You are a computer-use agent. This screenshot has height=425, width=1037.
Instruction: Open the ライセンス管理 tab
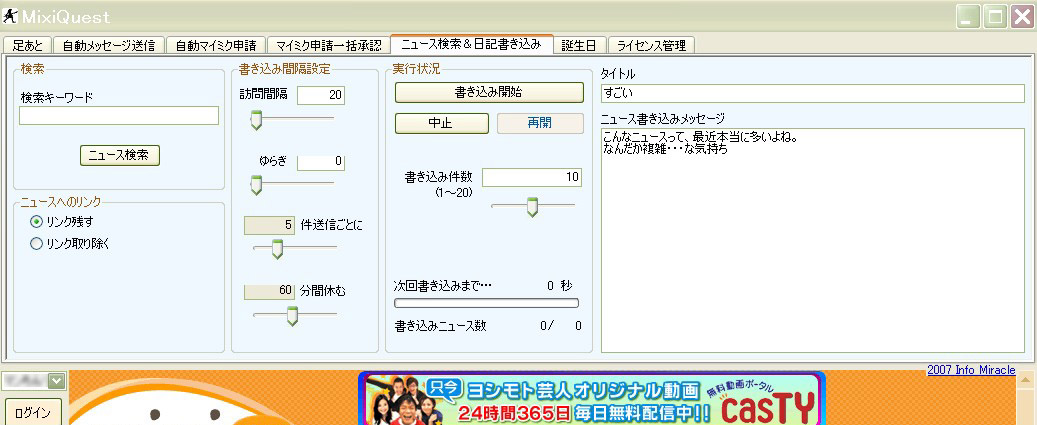click(651, 46)
